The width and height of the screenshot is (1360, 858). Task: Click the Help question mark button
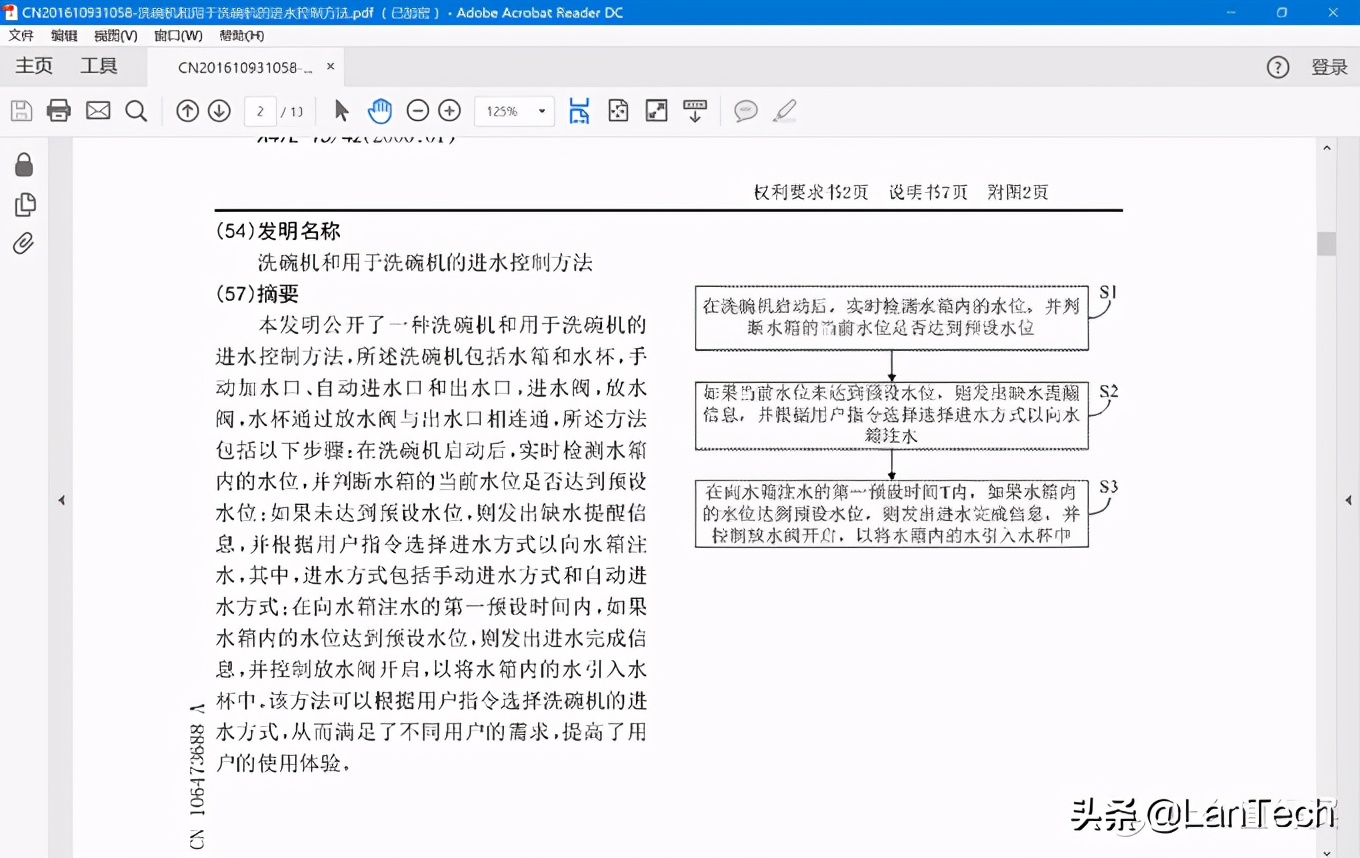pyautogui.click(x=1277, y=66)
